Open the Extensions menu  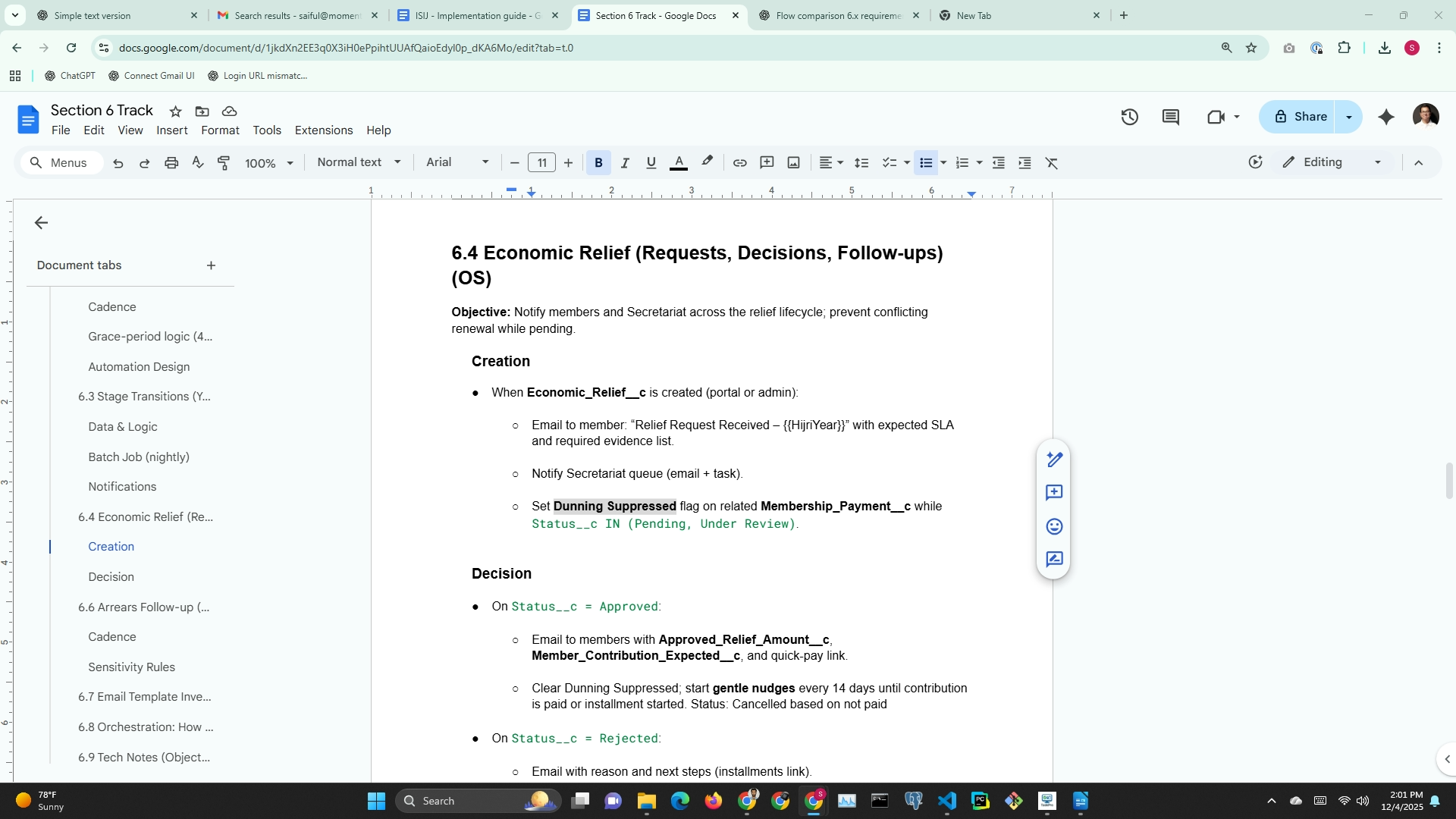(323, 130)
